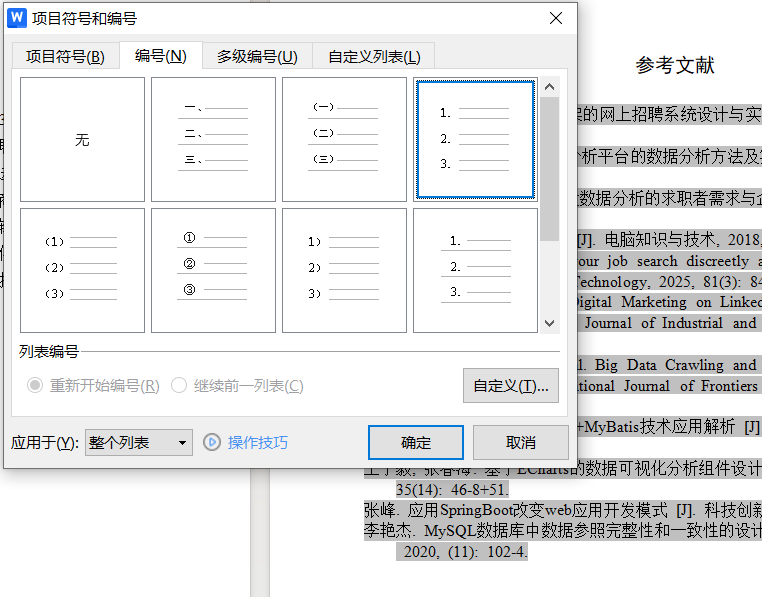Click the 电脑知识与技术 reference line
Screen dimensions: 762x597
669,240
